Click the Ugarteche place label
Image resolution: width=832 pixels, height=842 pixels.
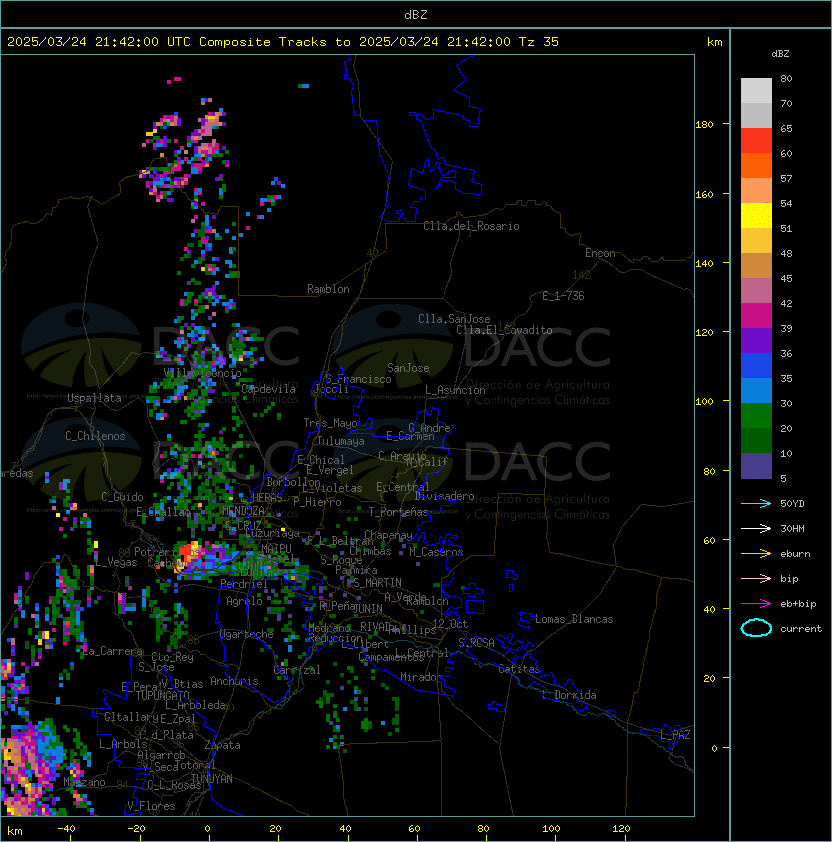[x=246, y=634]
